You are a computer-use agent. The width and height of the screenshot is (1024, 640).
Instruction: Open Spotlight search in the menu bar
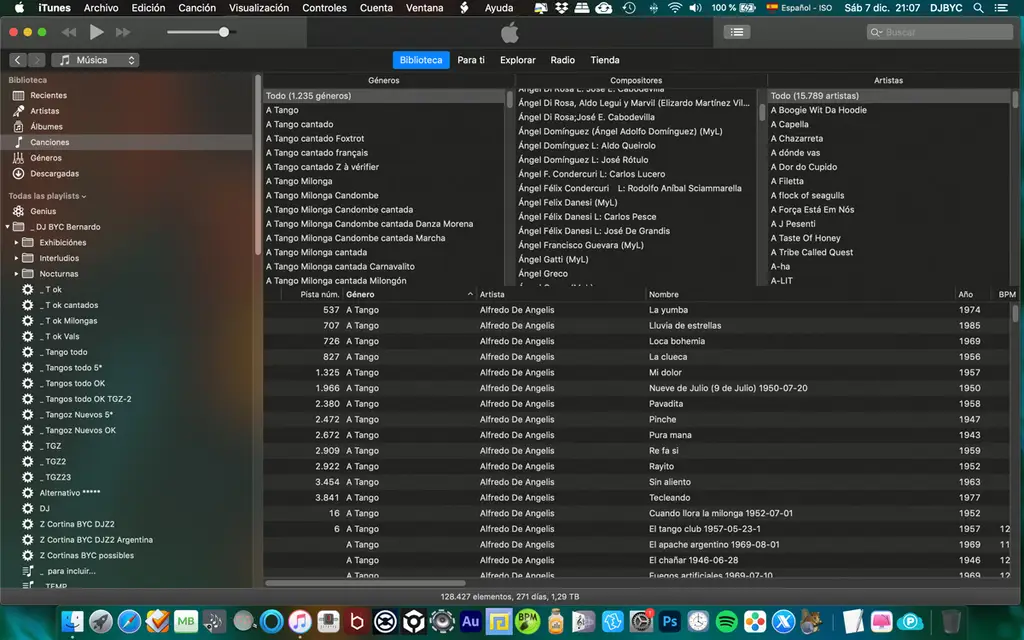978,8
